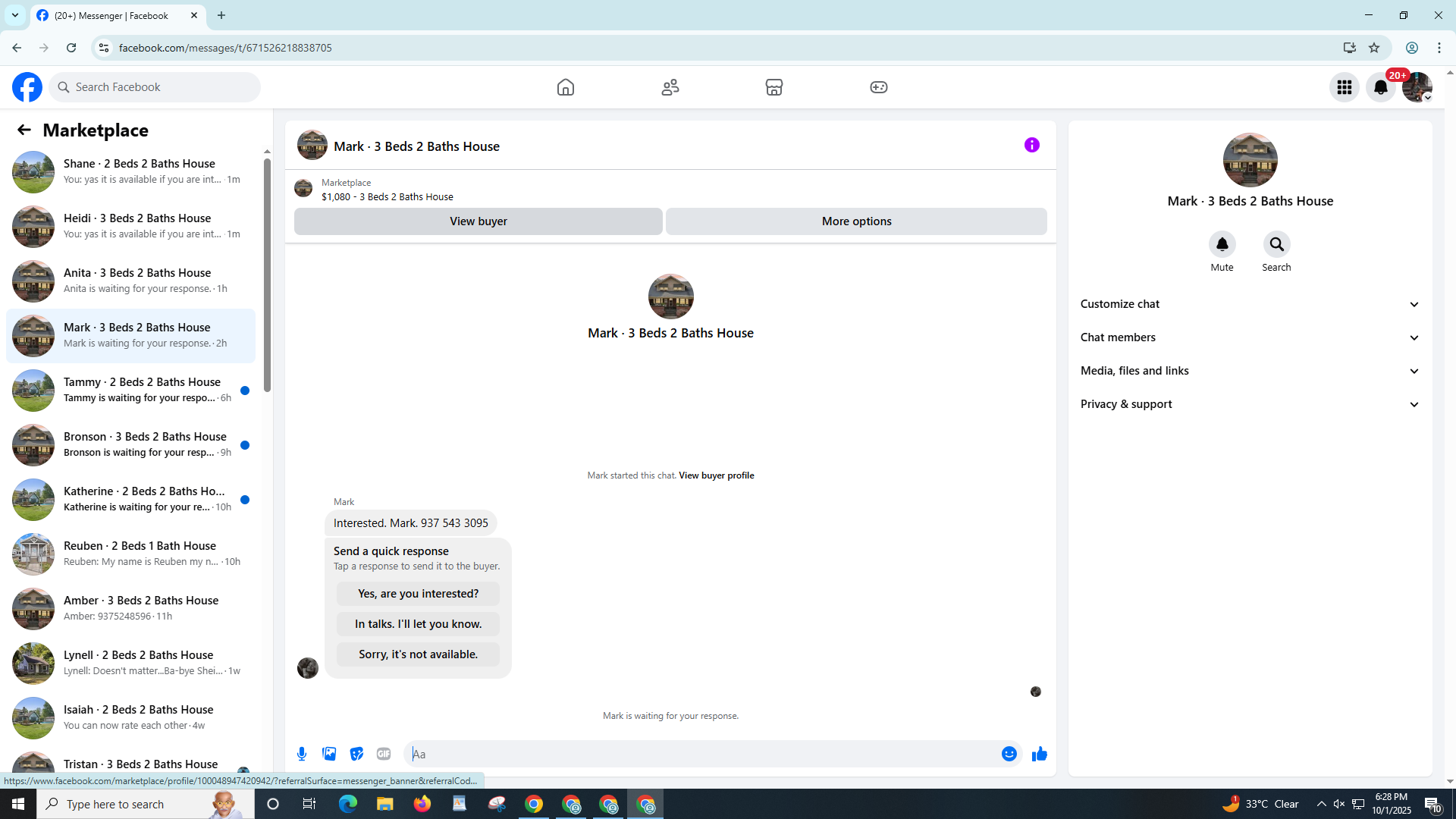Go to the Home feed icon
The height and width of the screenshot is (819, 1456).
pyautogui.click(x=566, y=87)
